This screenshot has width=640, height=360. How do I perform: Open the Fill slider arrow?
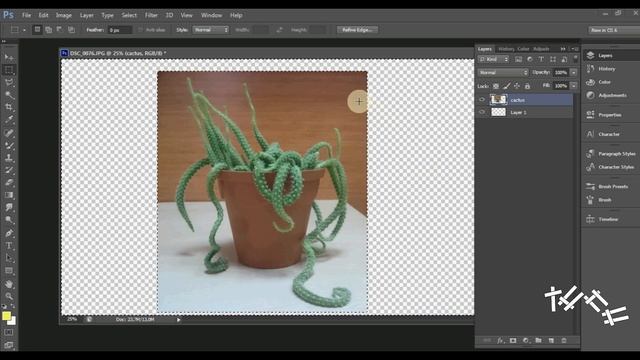click(573, 86)
